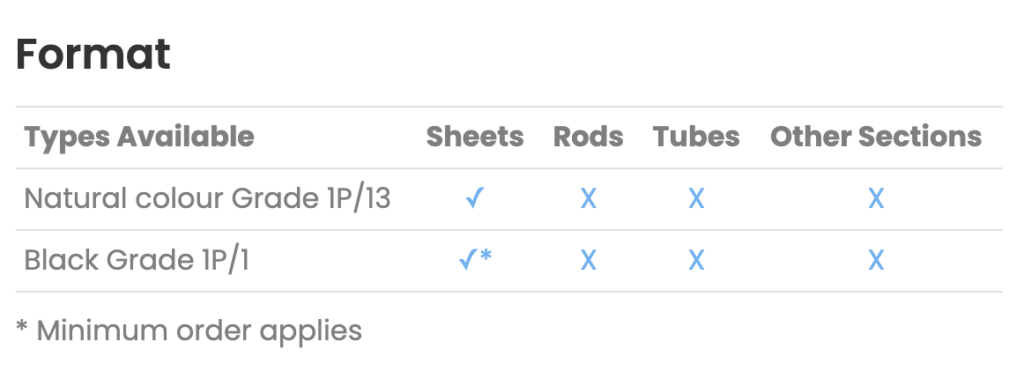This screenshot has width=1024, height=379.
Task: Click the asterisk beside Black Grade checkmark
Action: [x=486, y=255]
